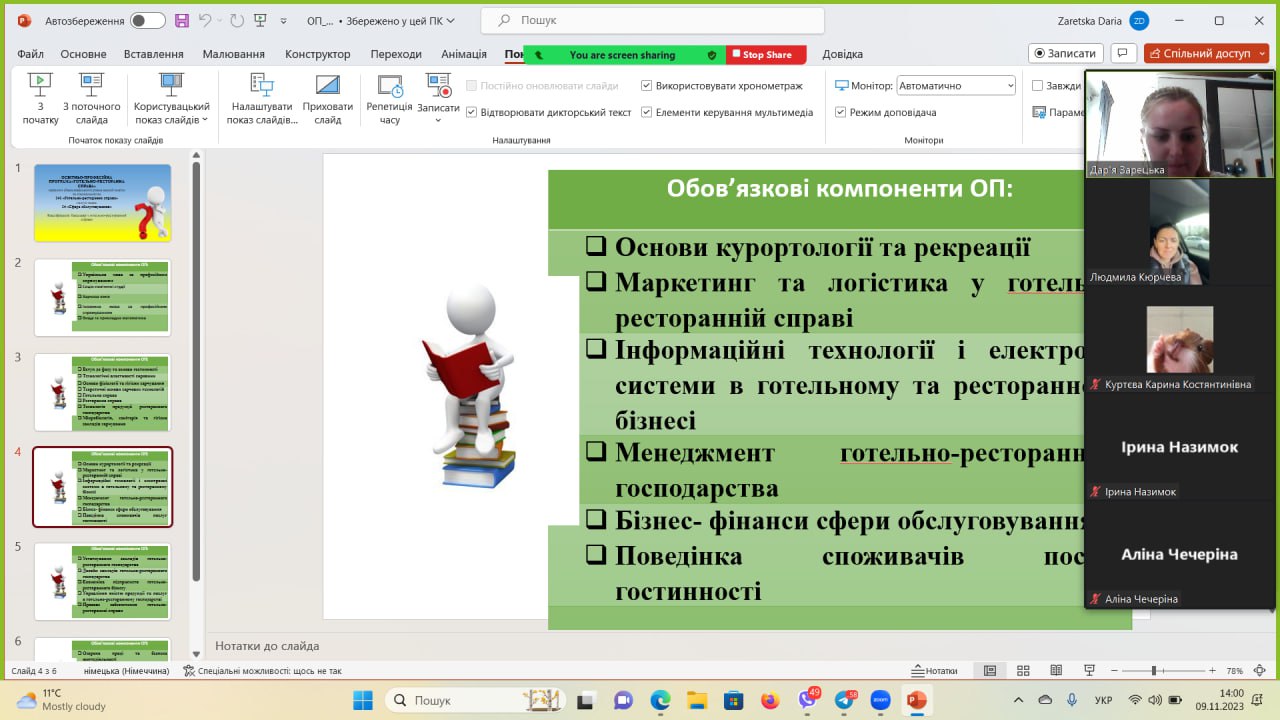Toggle Режим доповідача checkbox

pyautogui.click(x=841, y=113)
